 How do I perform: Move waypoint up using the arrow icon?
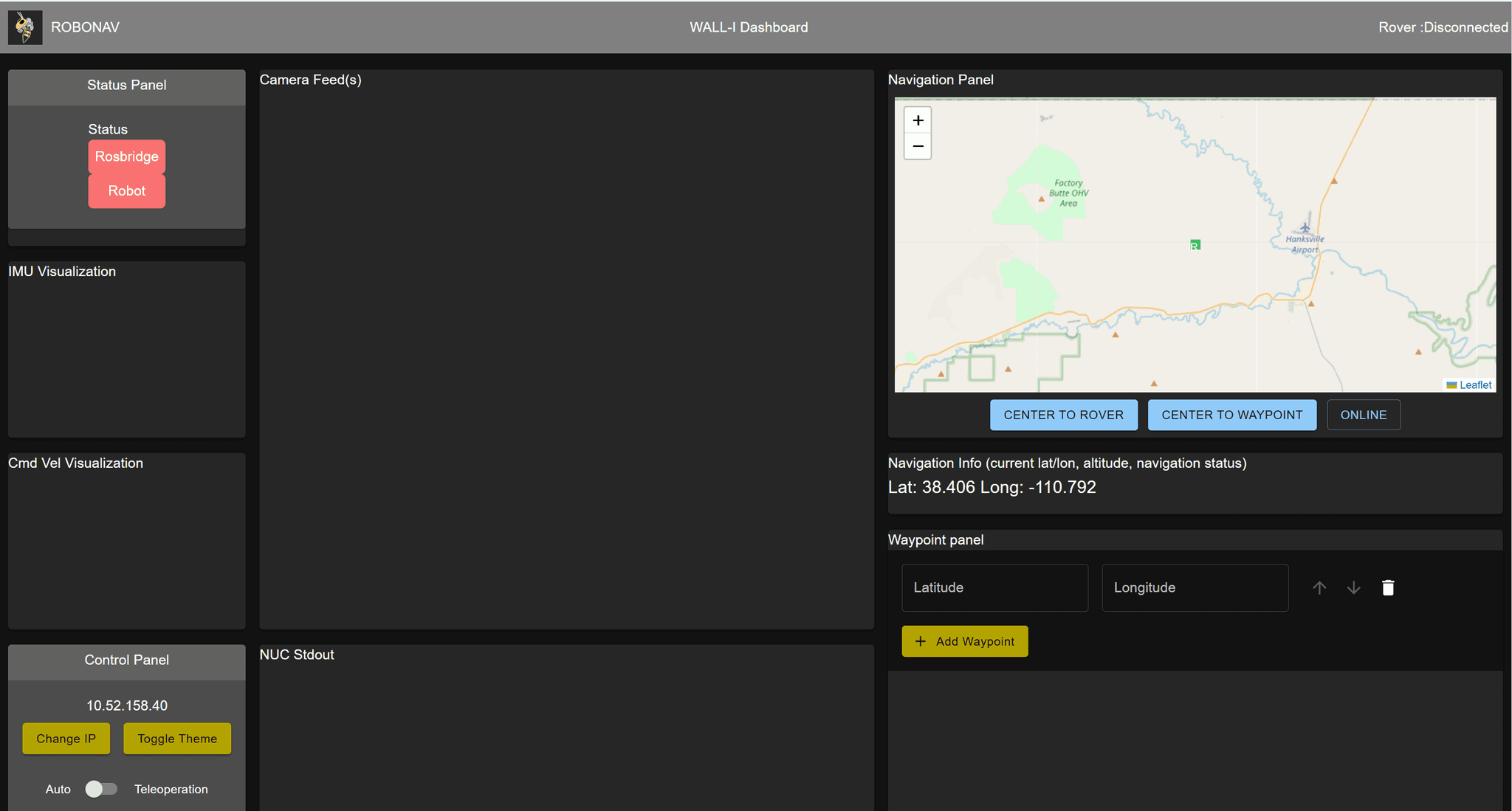[x=1319, y=587]
